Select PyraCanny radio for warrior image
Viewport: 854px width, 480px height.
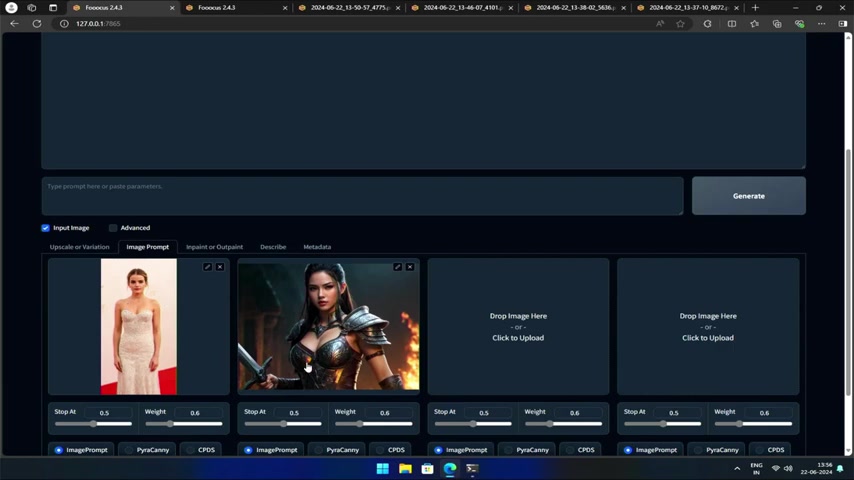318,450
